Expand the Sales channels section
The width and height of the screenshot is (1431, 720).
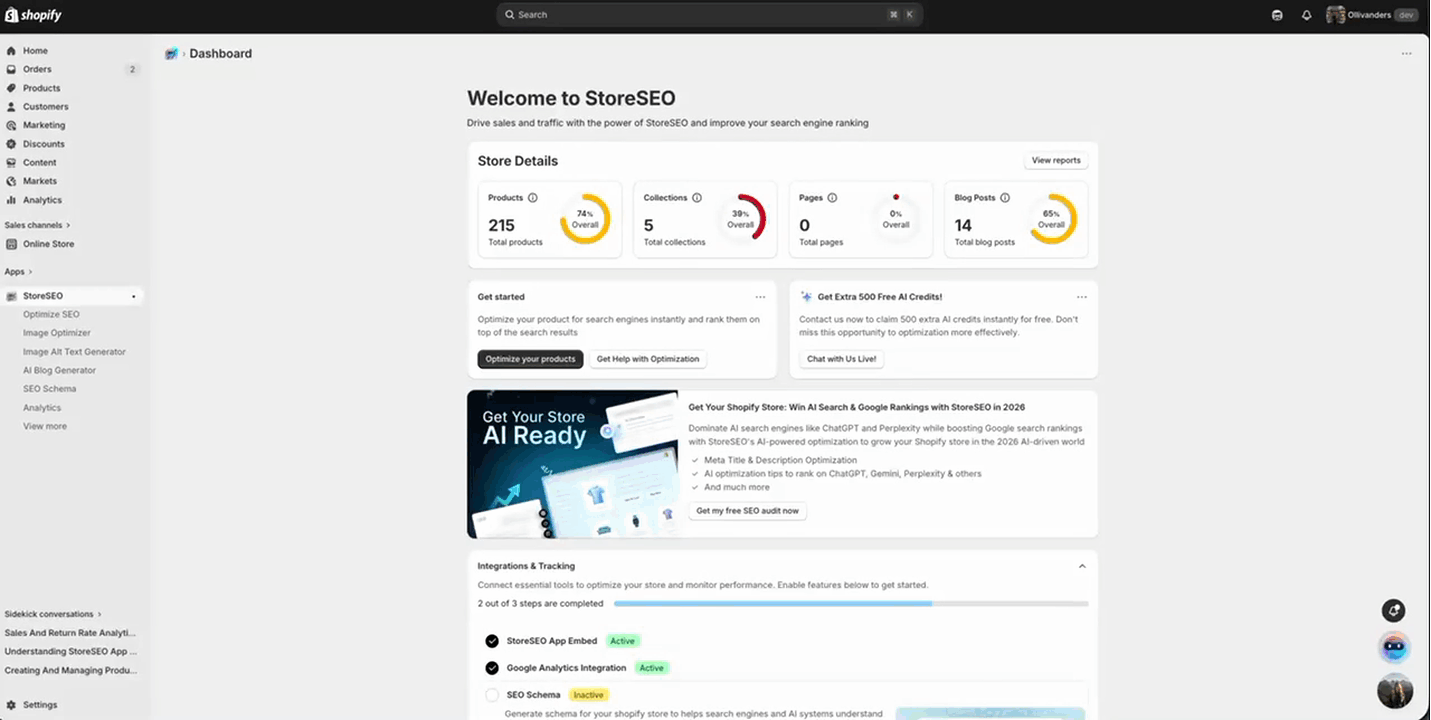(37, 224)
